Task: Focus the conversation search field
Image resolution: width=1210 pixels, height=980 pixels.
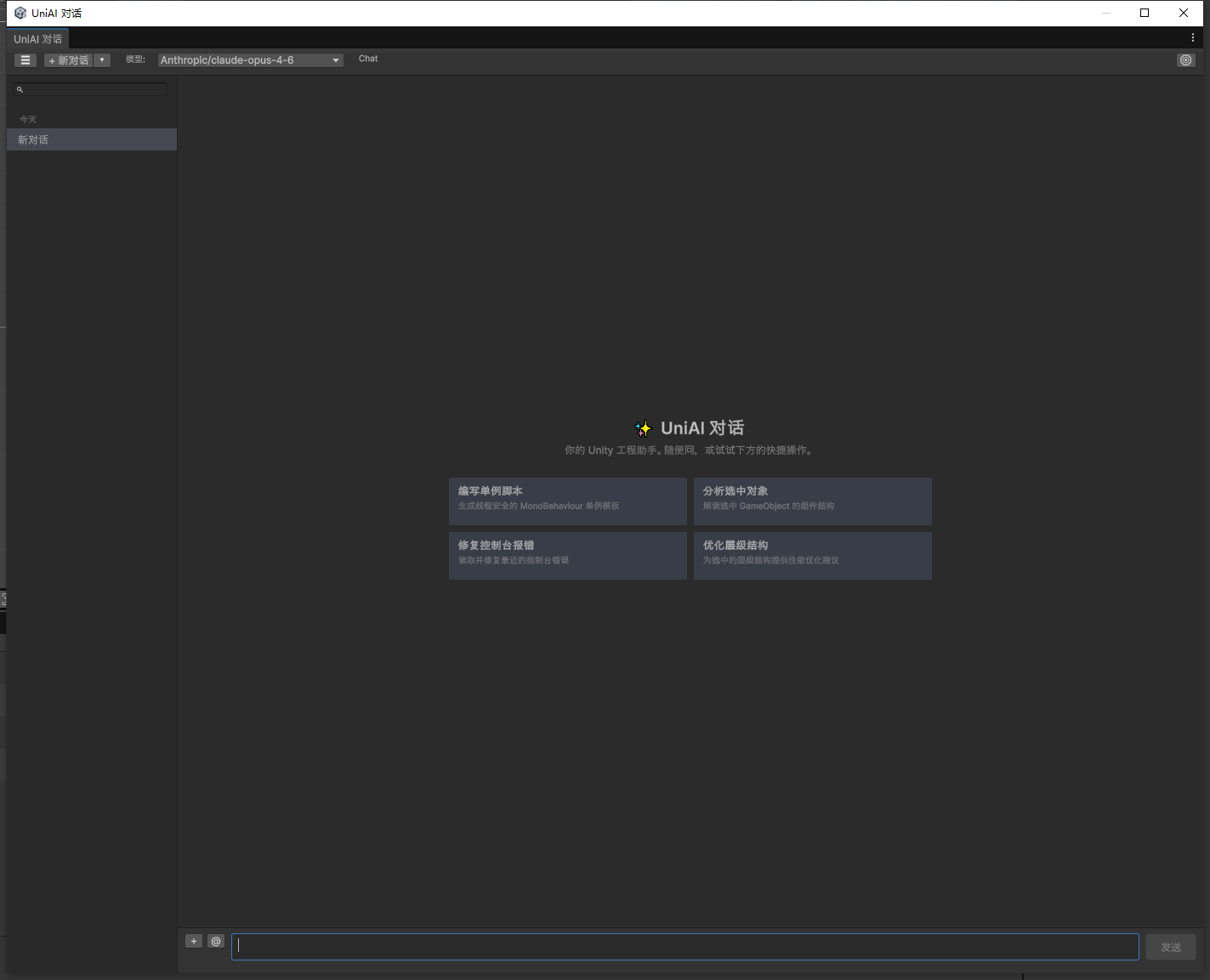Action: point(91,89)
